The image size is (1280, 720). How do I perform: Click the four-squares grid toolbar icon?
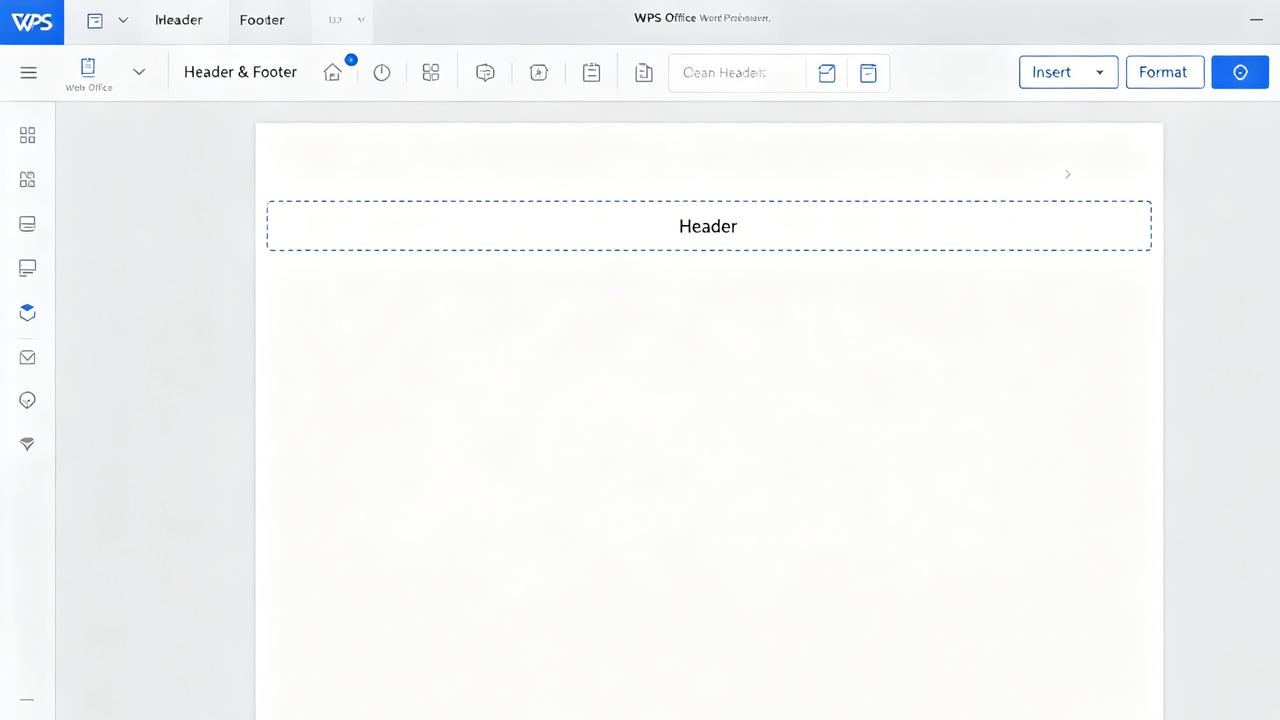pos(431,72)
